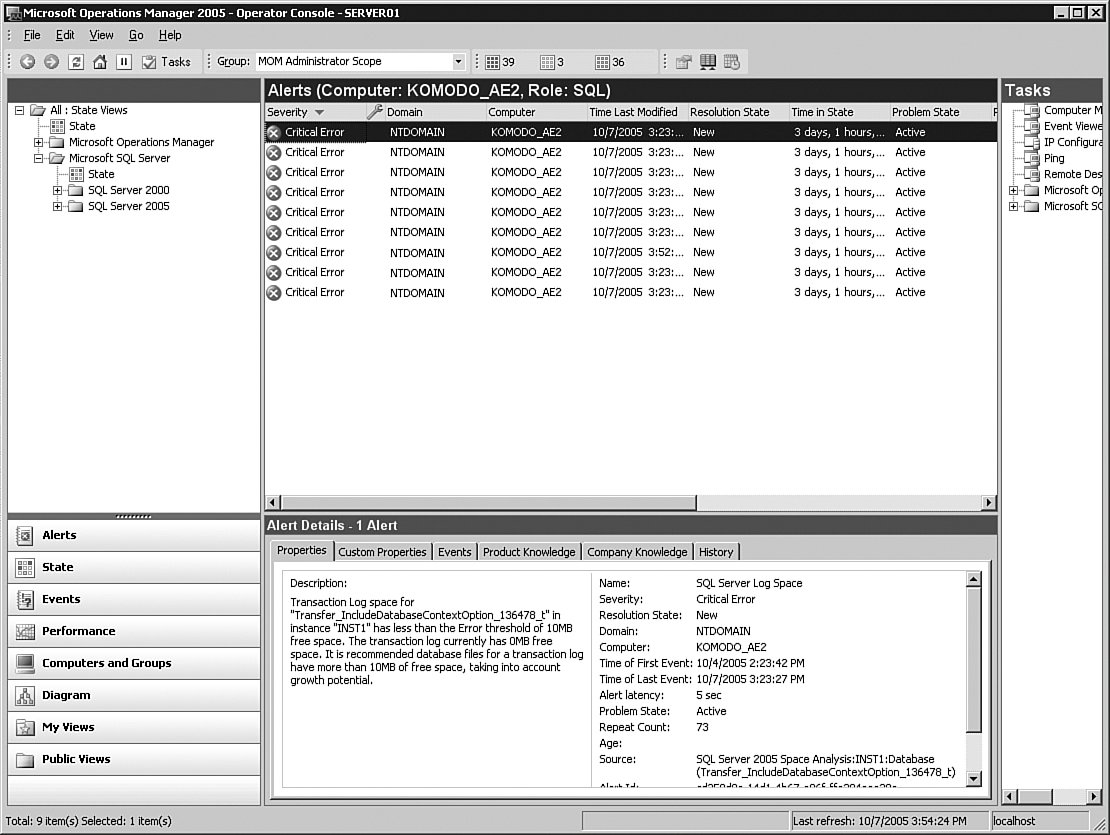The width and height of the screenshot is (1110, 835).
Task: Click the Back navigation arrow in toolbar
Action: tap(27, 62)
